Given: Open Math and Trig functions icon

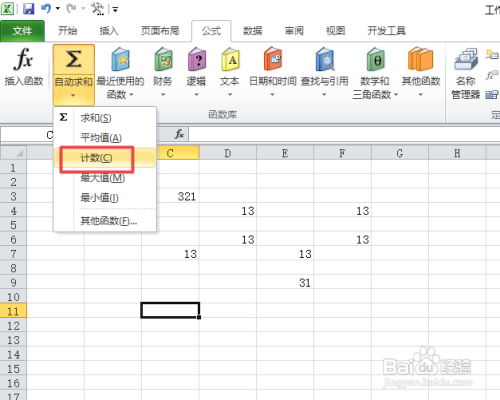Looking at the screenshot, I should tap(375, 59).
